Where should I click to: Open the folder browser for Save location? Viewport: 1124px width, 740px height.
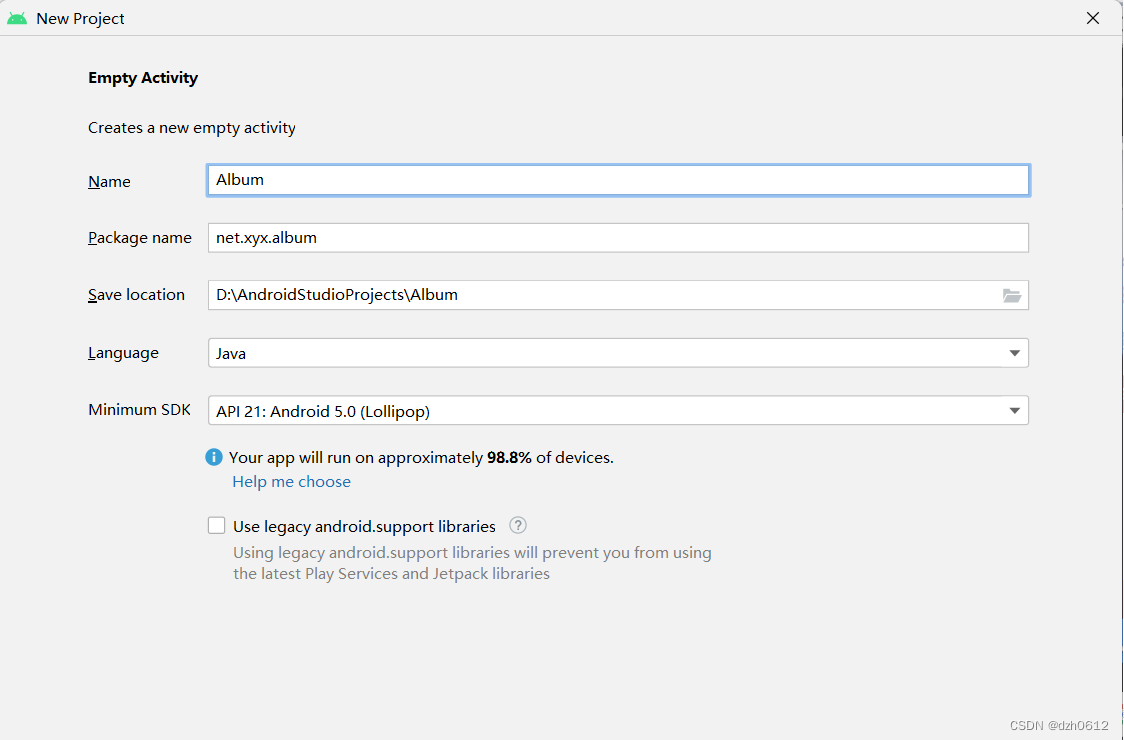click(x=1012, y=295)
